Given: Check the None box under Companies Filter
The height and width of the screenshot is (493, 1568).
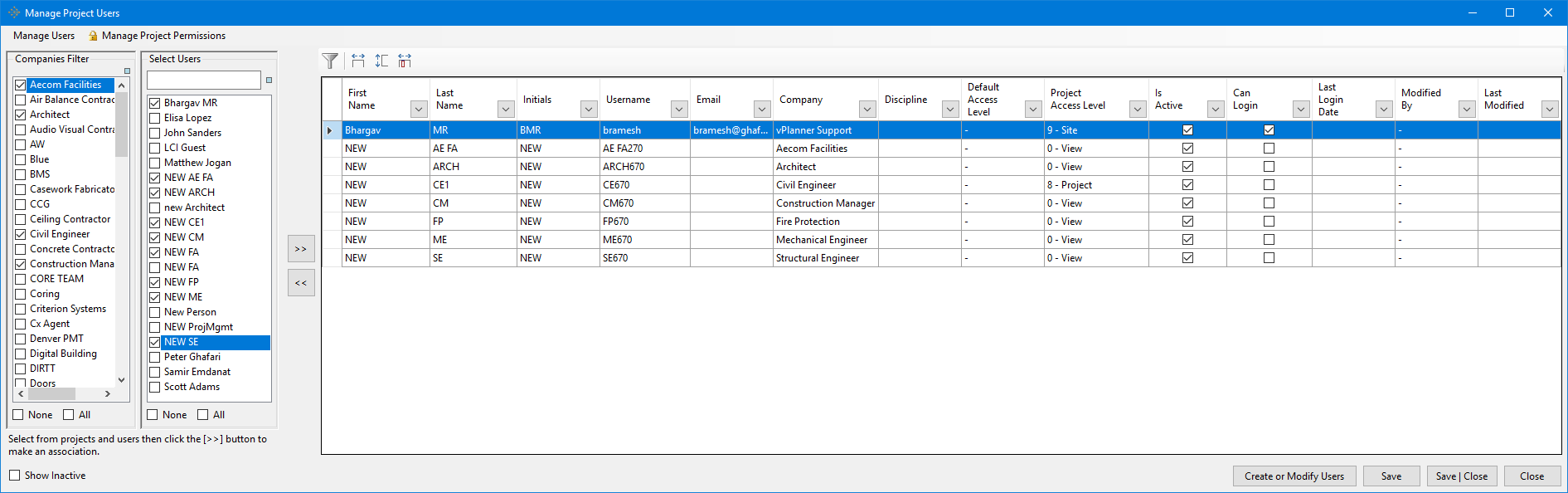Looking at the screenshot, I should point(18,415).
